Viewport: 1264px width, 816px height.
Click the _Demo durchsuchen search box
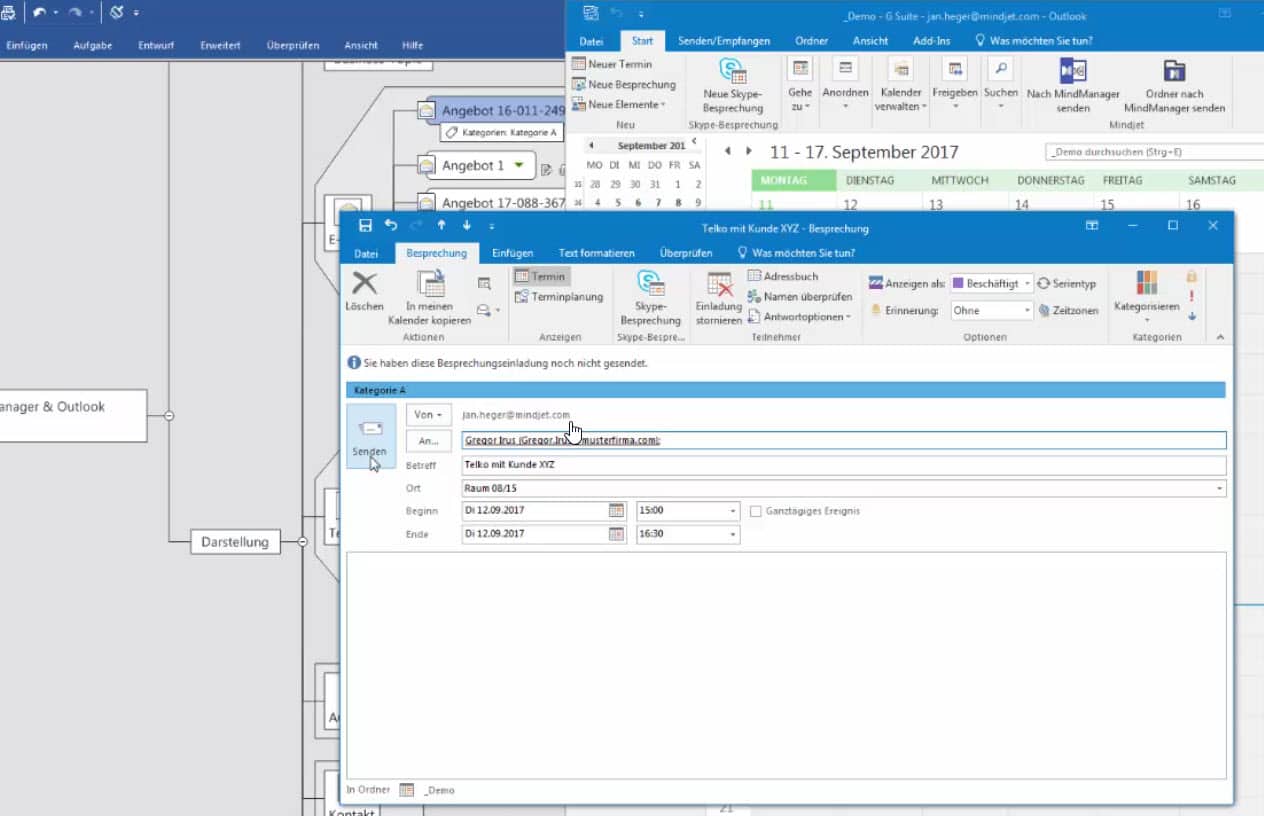(1154, 152)
